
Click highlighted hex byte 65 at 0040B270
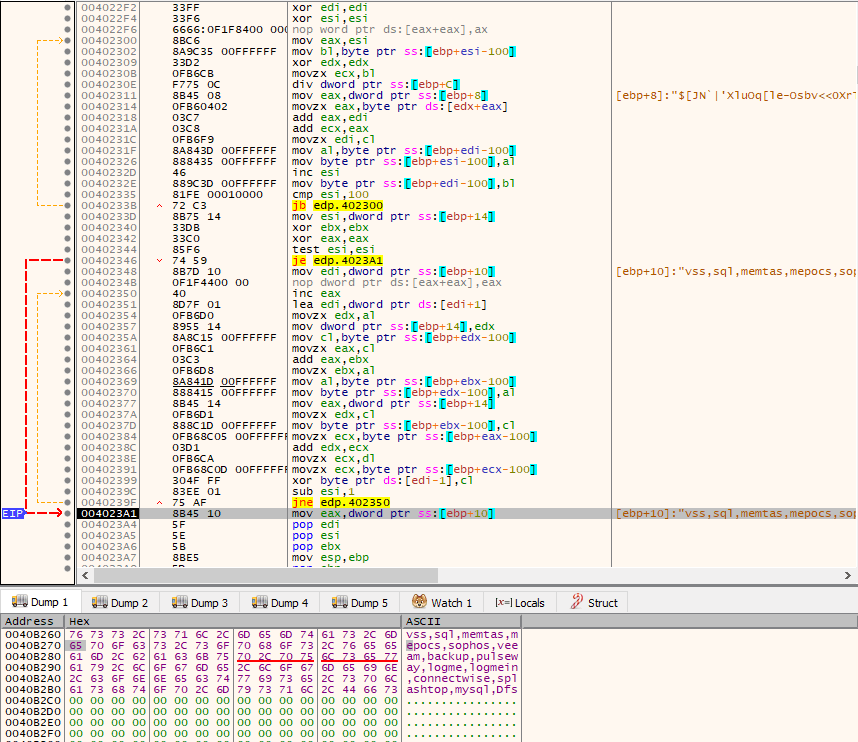pyautogui.click(x=76, y=645)
